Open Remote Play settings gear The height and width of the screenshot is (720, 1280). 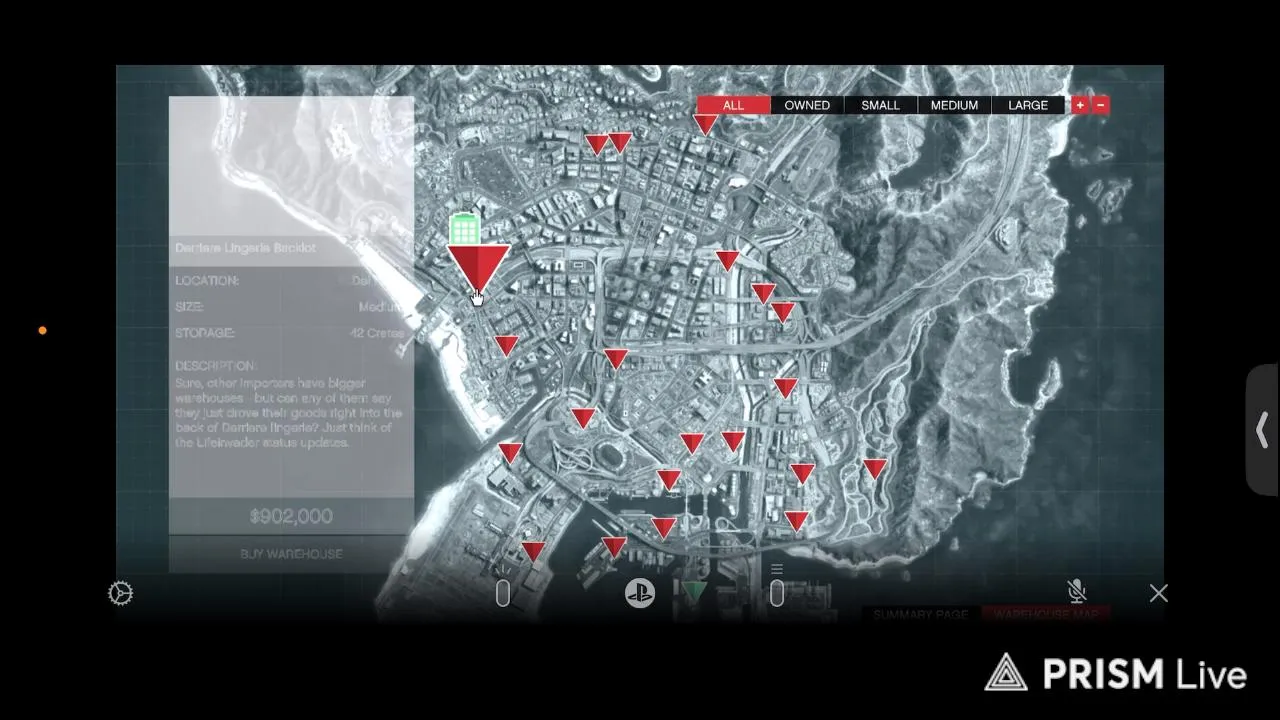point(120,593)
